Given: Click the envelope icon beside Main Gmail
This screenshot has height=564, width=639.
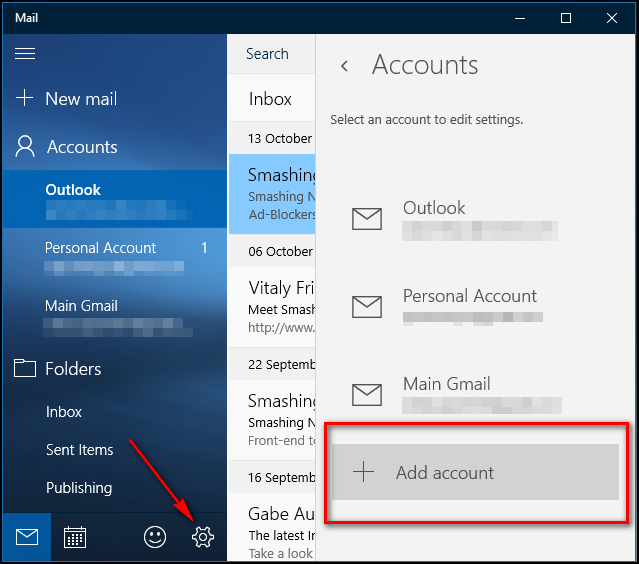Looking at the screenshot, I should (x=367, y=394).
